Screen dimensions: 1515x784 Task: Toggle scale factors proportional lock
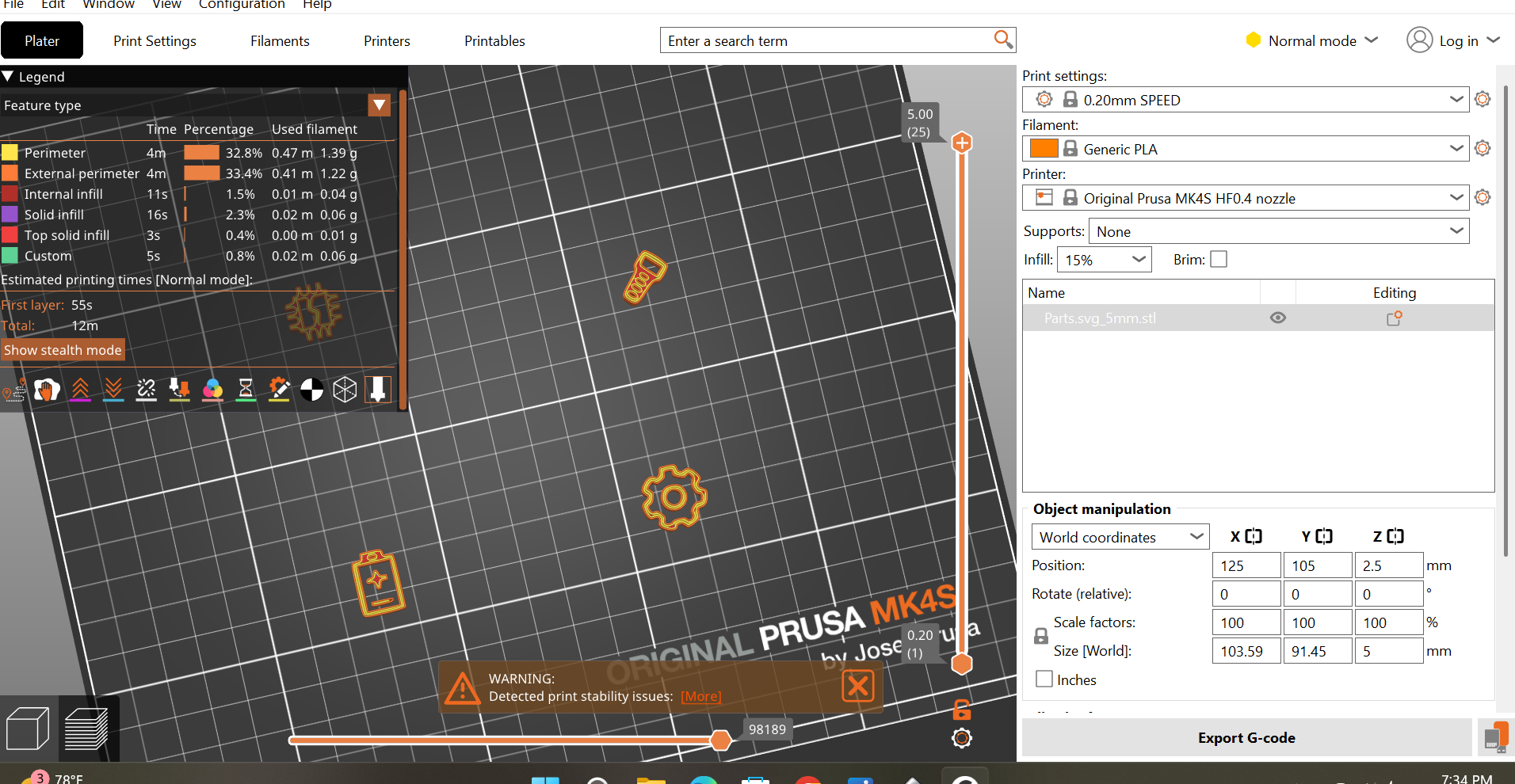coord(1041,636)
